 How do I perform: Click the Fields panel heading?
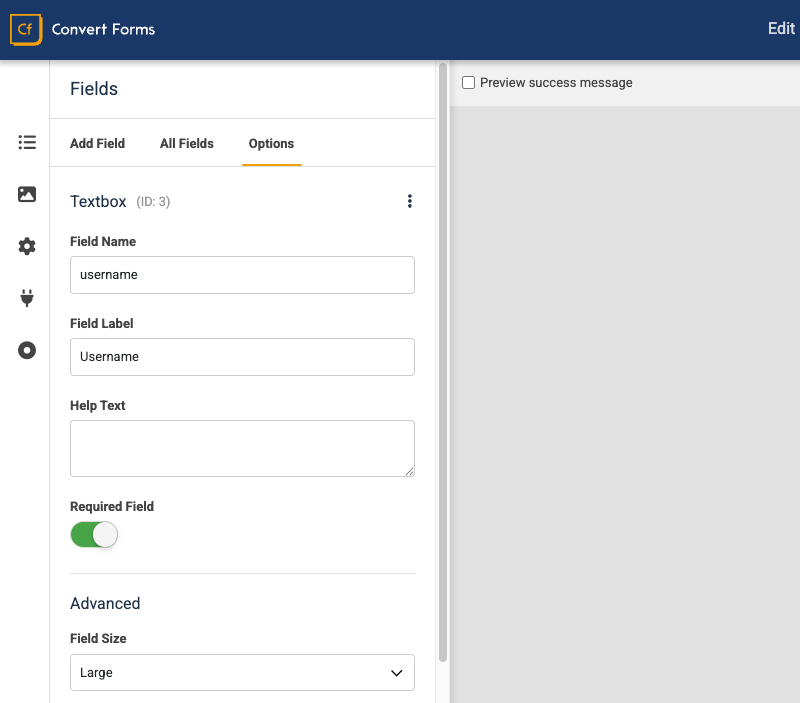[94, 89]
